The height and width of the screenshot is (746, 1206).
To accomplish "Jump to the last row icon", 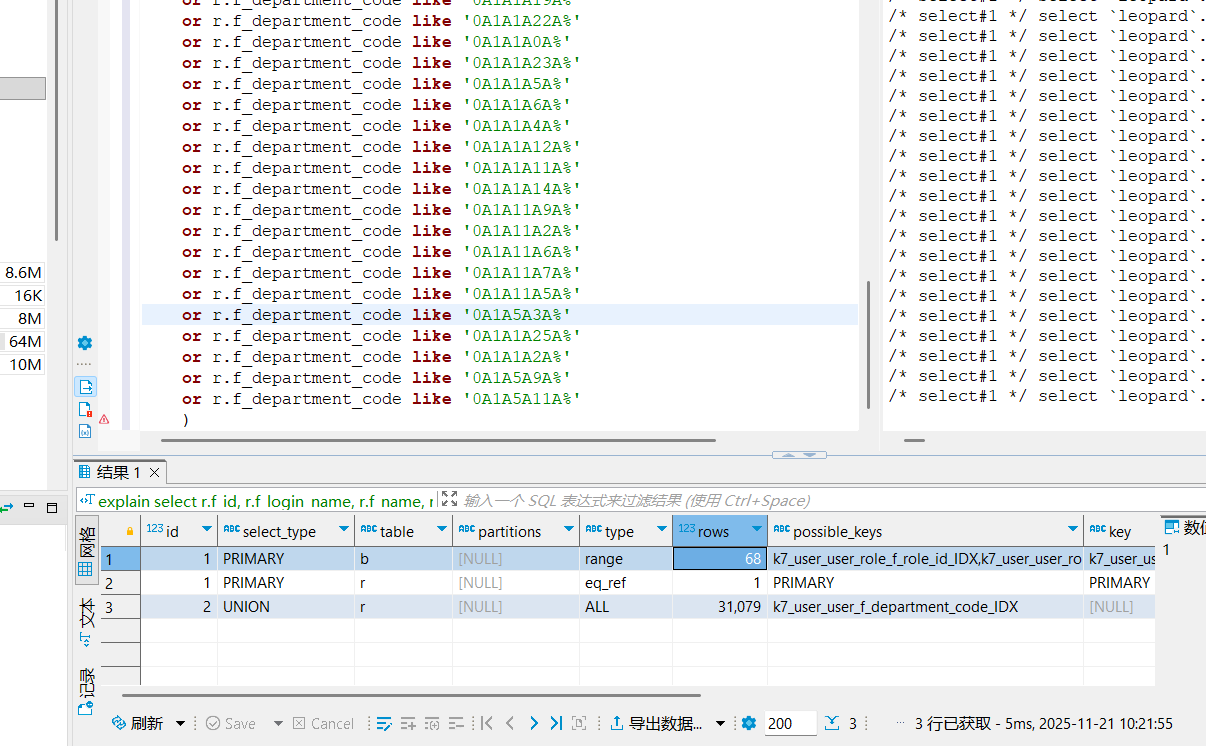I will coord(556,723).
